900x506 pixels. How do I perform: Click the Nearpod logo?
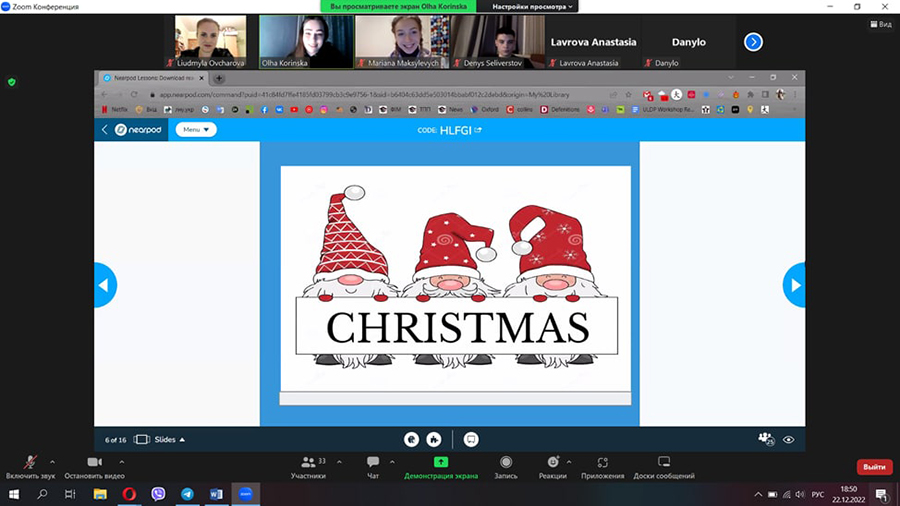(138, 130)
